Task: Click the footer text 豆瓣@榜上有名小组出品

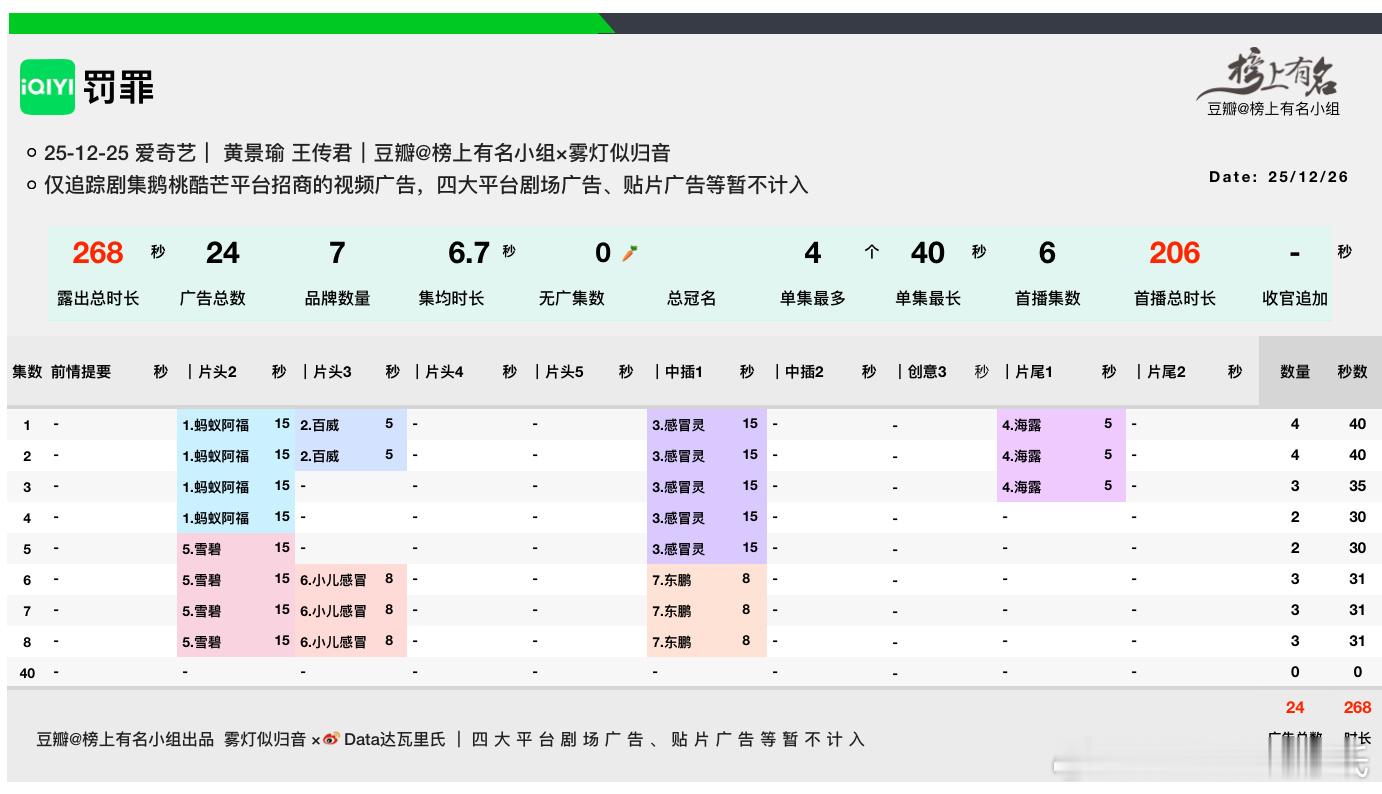Action: point(125,740)
